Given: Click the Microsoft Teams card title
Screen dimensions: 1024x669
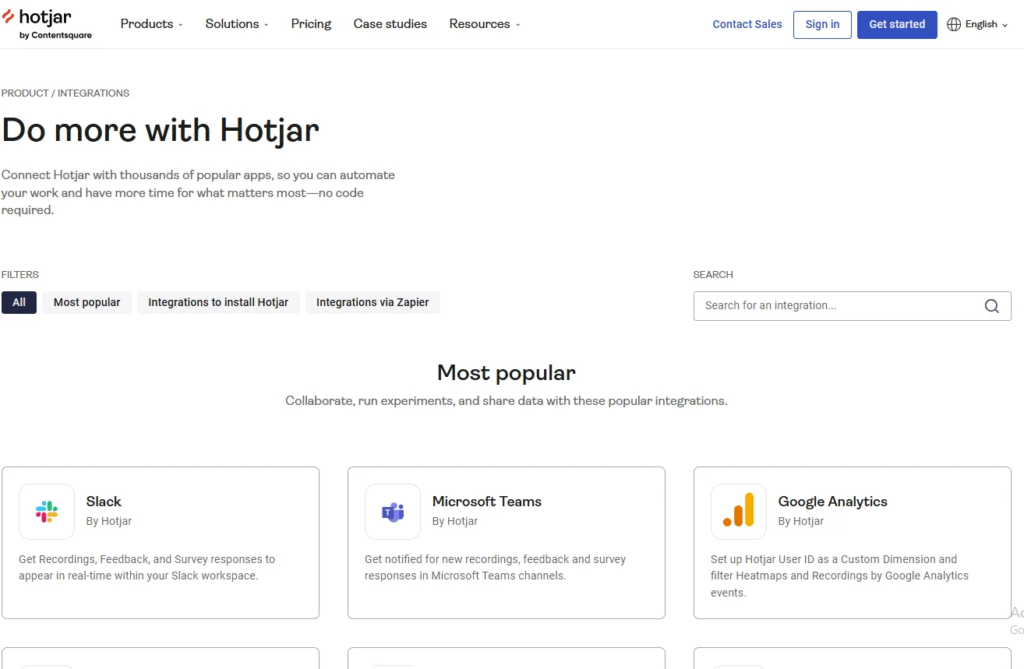Looking at the screenshot, I should [487, 501].
